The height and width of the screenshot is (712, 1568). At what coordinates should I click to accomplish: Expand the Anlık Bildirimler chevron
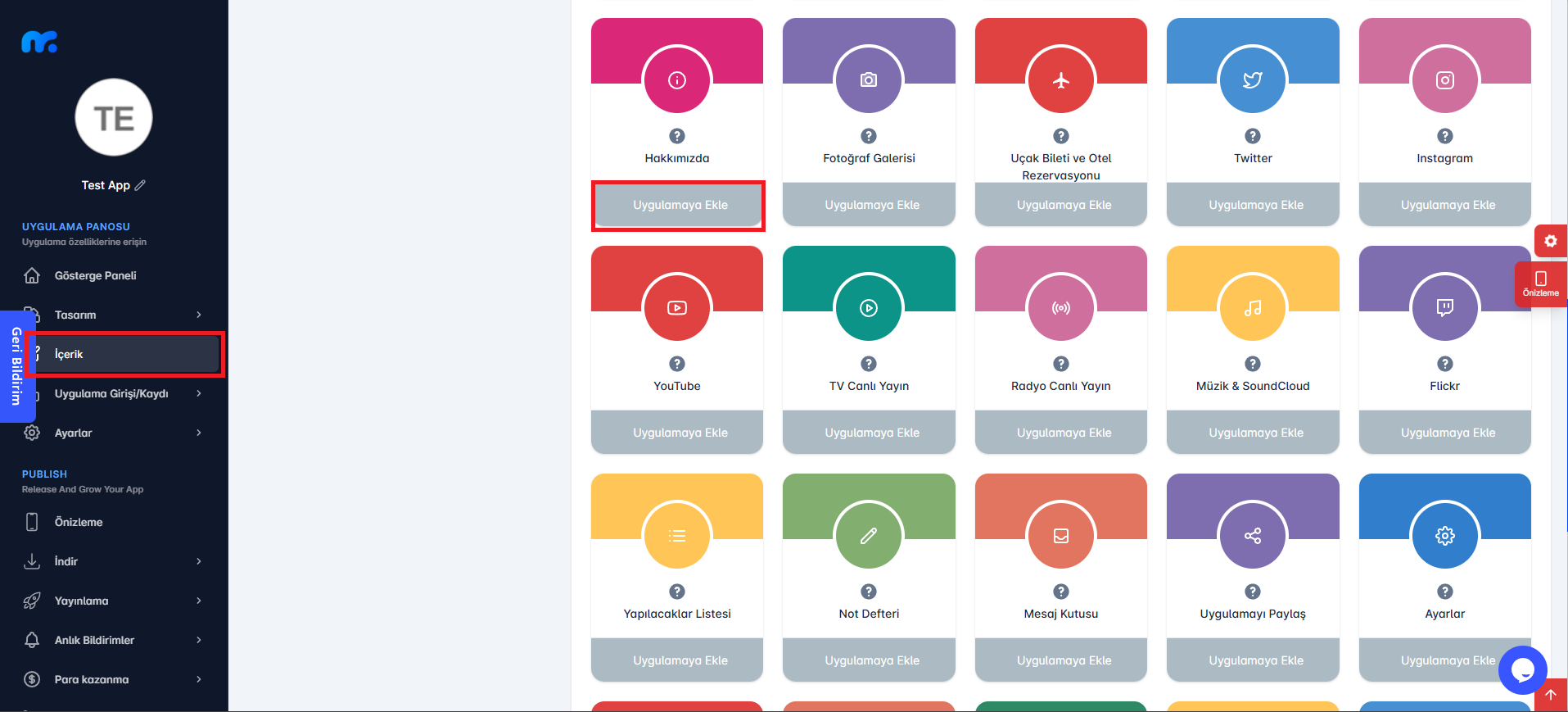coord(199,640)
